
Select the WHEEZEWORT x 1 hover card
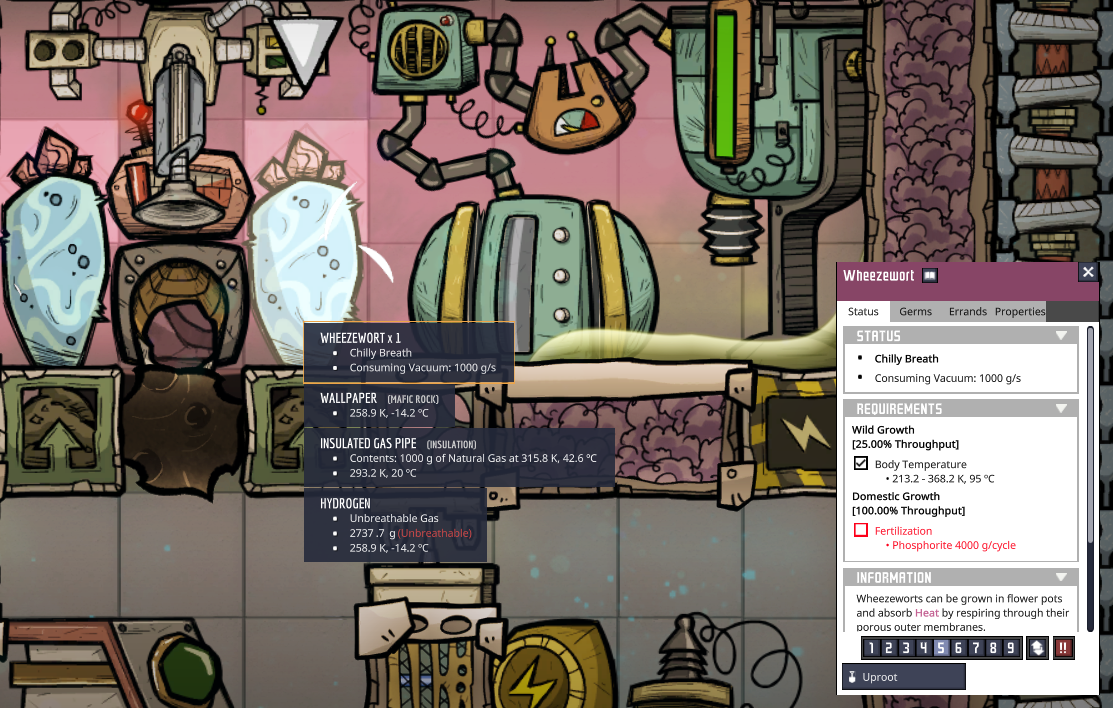(409, 352)
